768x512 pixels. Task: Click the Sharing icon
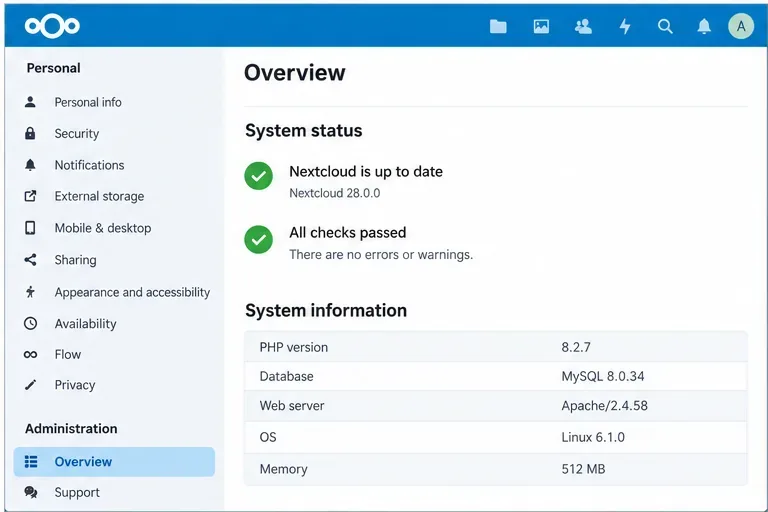pos(30,260)
